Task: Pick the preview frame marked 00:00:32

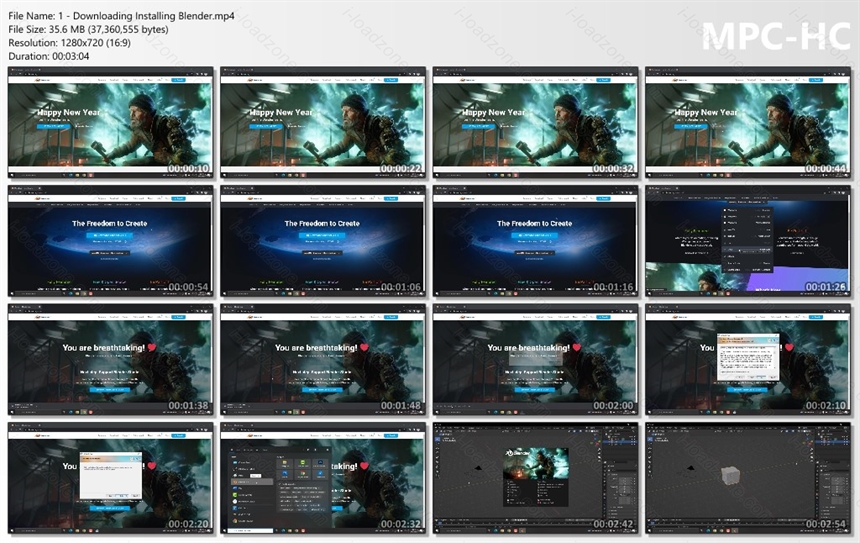Action: (x=535, y=122)
